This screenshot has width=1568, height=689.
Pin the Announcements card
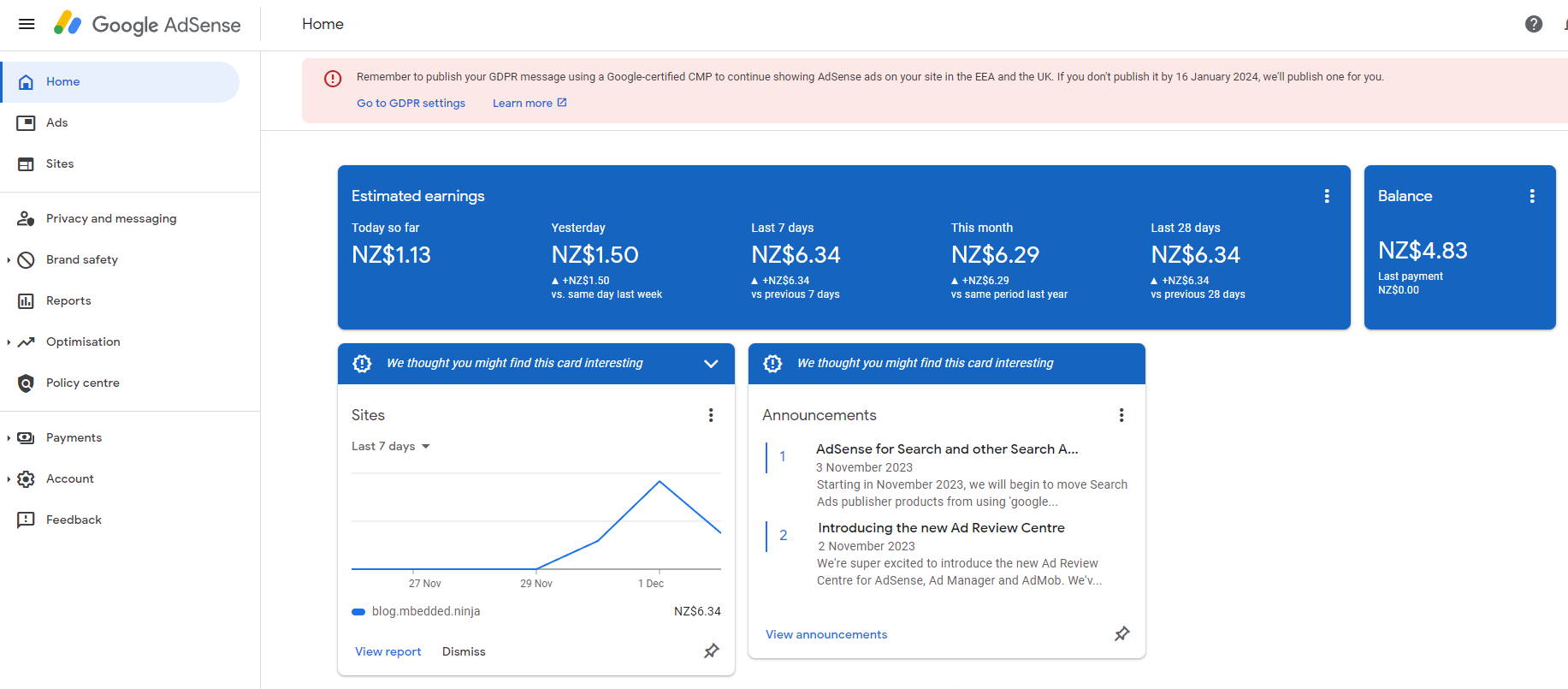[1121, 634]
